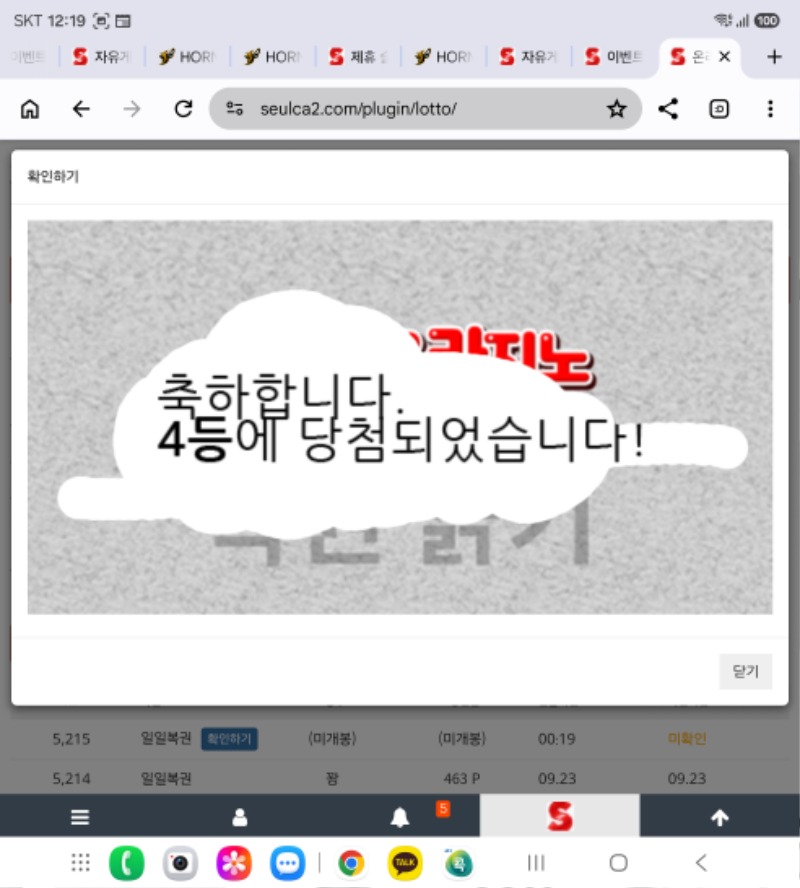The height and width of the screenshot is (888, 800).
Task: Jump to top with the up arrow icon
Action: (720, 817)
